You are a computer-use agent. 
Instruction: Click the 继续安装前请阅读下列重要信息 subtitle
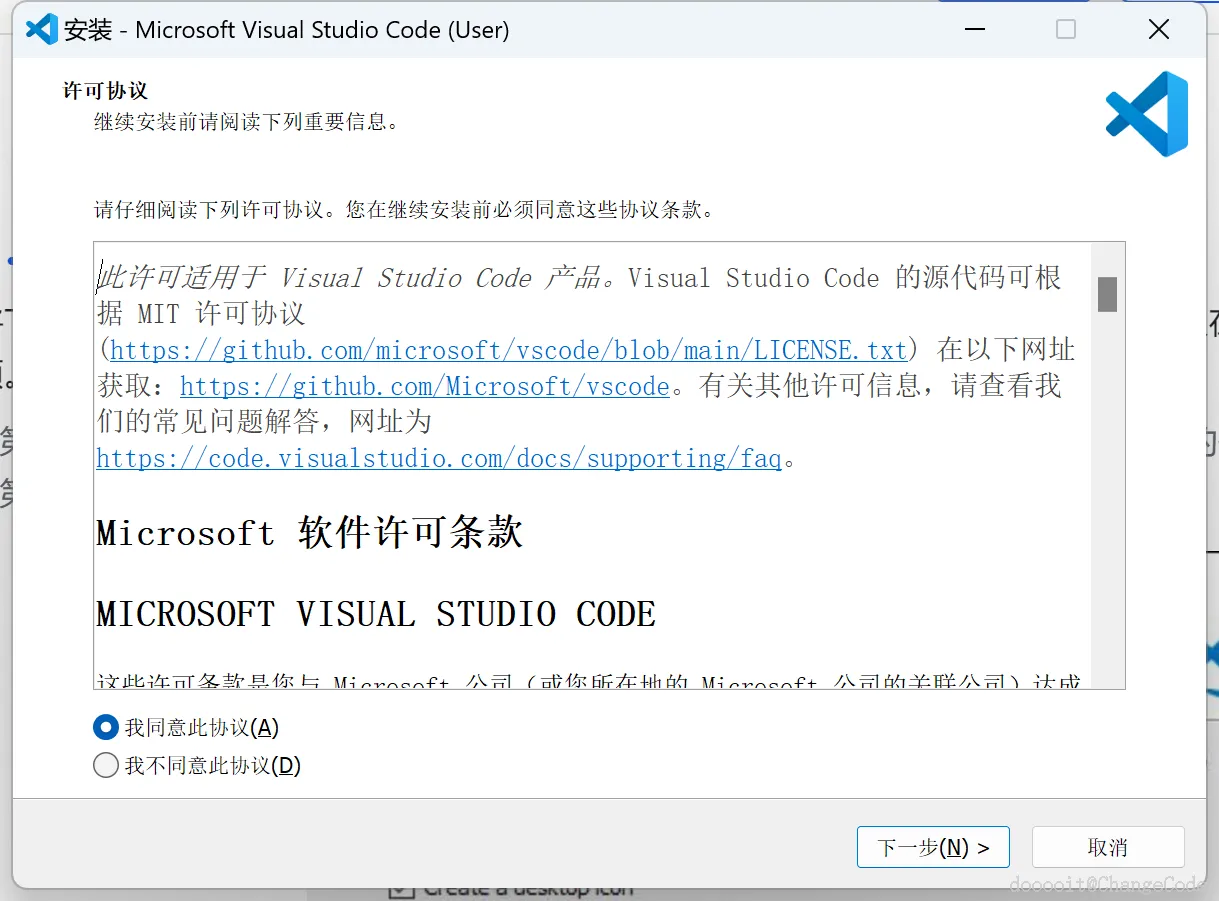247,123
